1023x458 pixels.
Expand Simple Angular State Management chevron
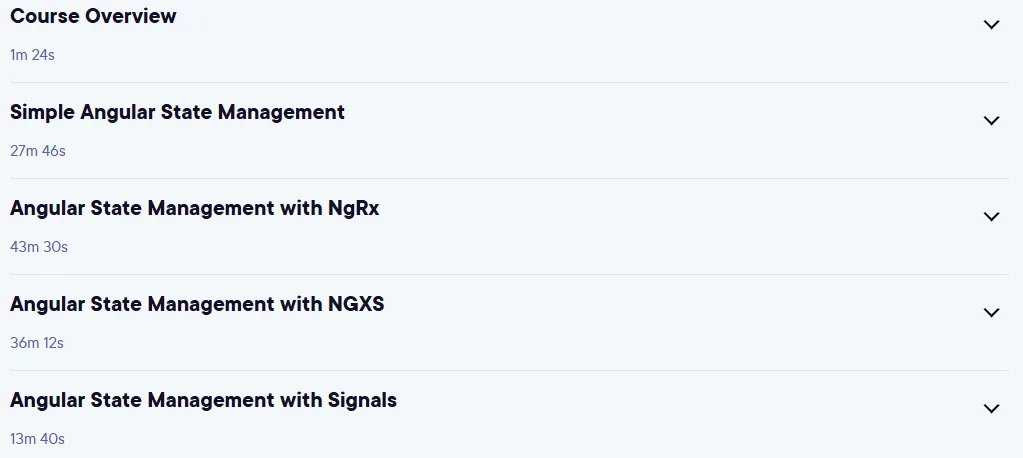tap(991, 121)
